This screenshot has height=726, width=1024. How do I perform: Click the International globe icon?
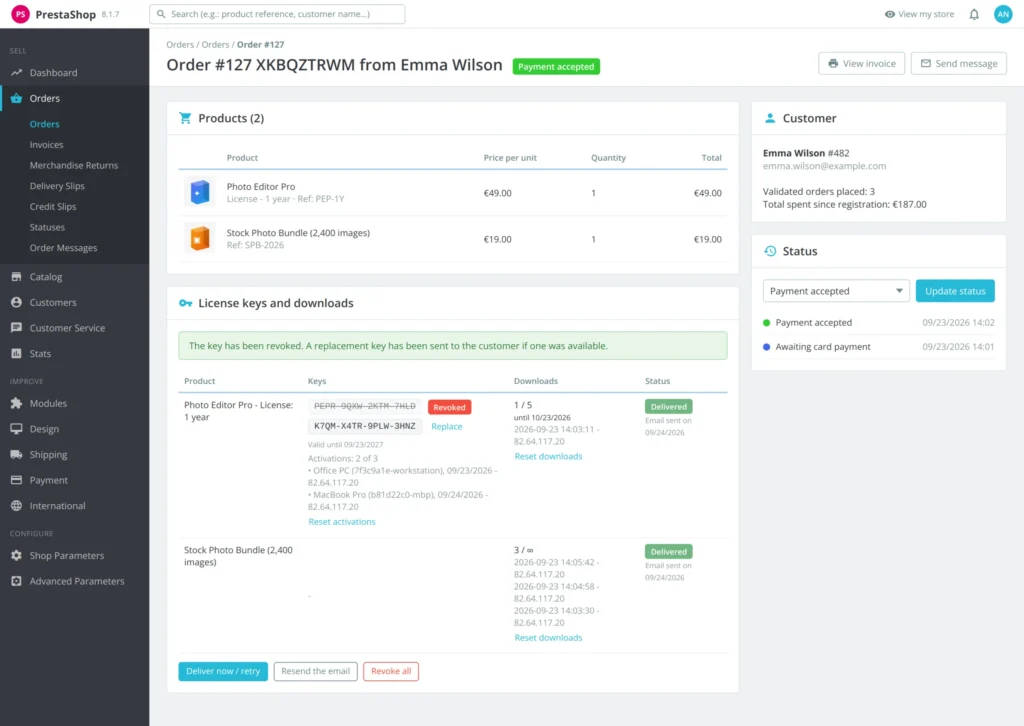[x=16, y=505]
